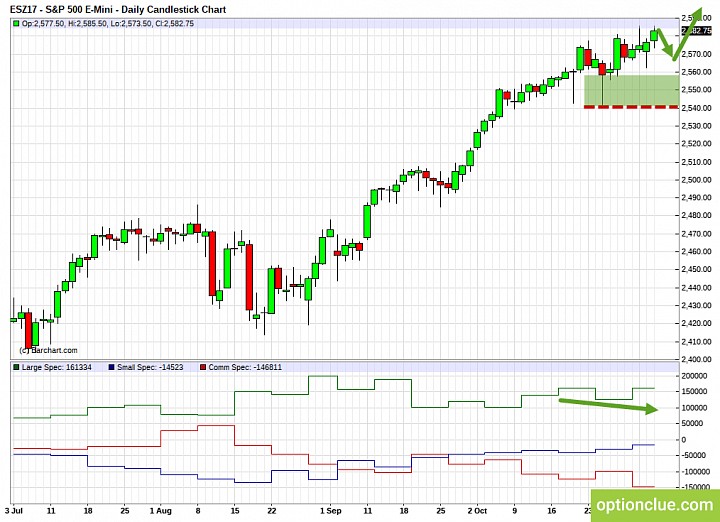Image resolution: width=720 pixels, height=522 pixels.
Task: Click the 'Op:2,577.50' open price text
Action: pyautogui.click(x=43, y=23)
